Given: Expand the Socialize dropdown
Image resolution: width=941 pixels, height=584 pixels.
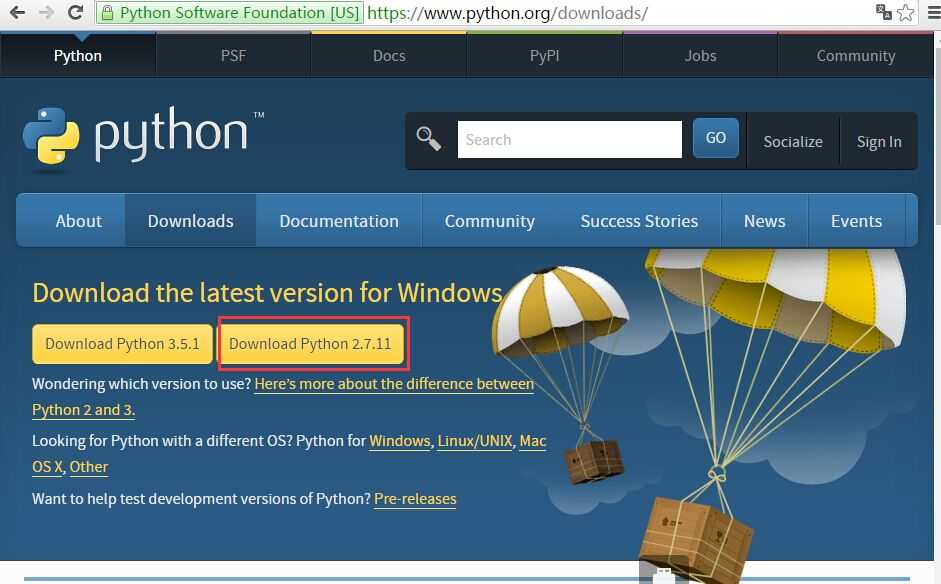Looking at the screenshot, I should pos(793,142).
